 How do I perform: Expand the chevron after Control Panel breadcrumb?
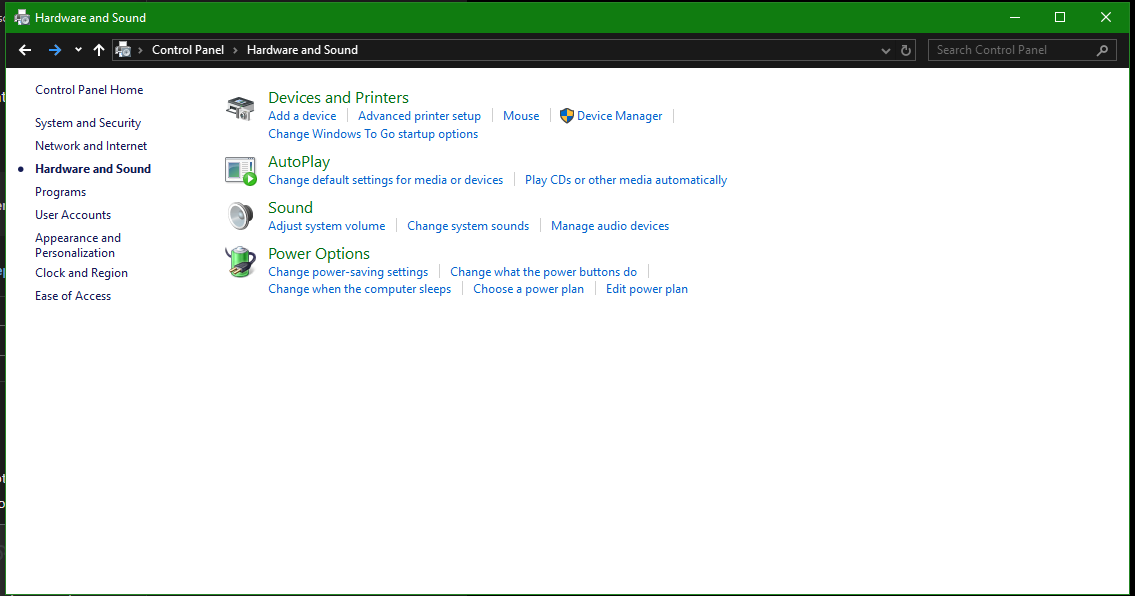[x=235, y=50]
